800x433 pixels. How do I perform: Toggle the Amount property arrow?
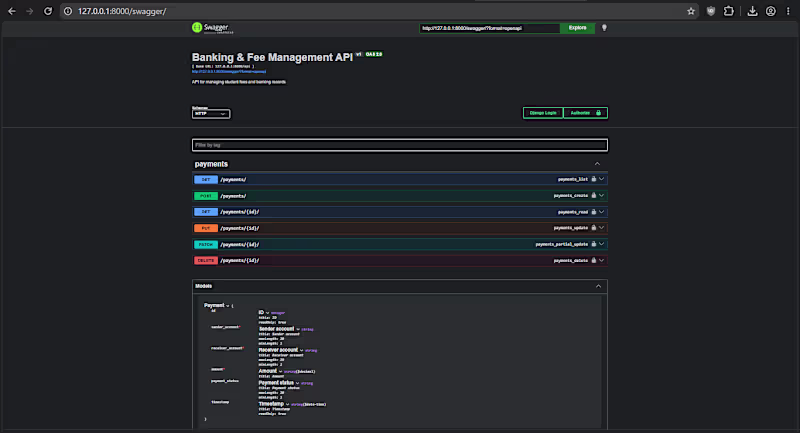point(281,371)
